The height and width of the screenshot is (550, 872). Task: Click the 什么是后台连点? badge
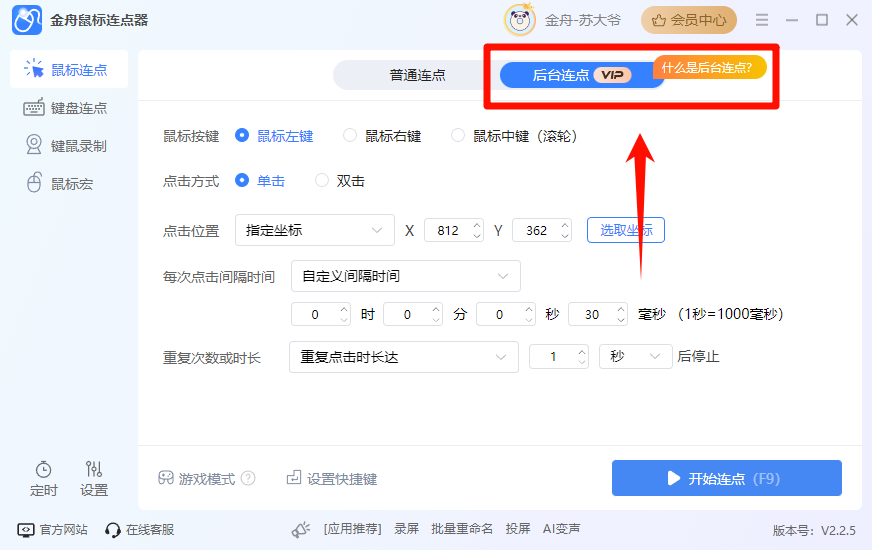click(x=709, y=67)
